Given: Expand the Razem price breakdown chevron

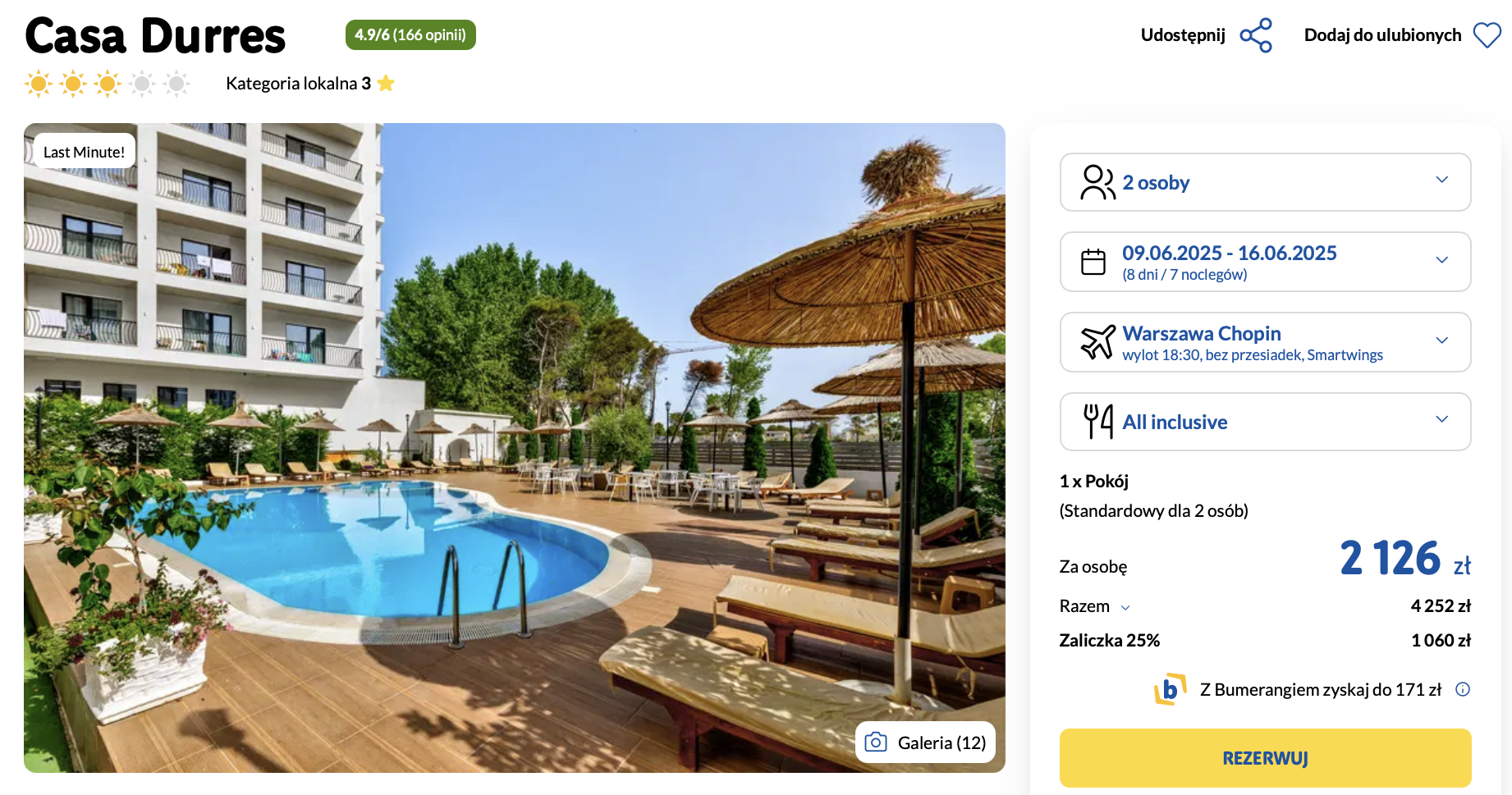Looking at the screenshot, I should tap(1125, 608).
